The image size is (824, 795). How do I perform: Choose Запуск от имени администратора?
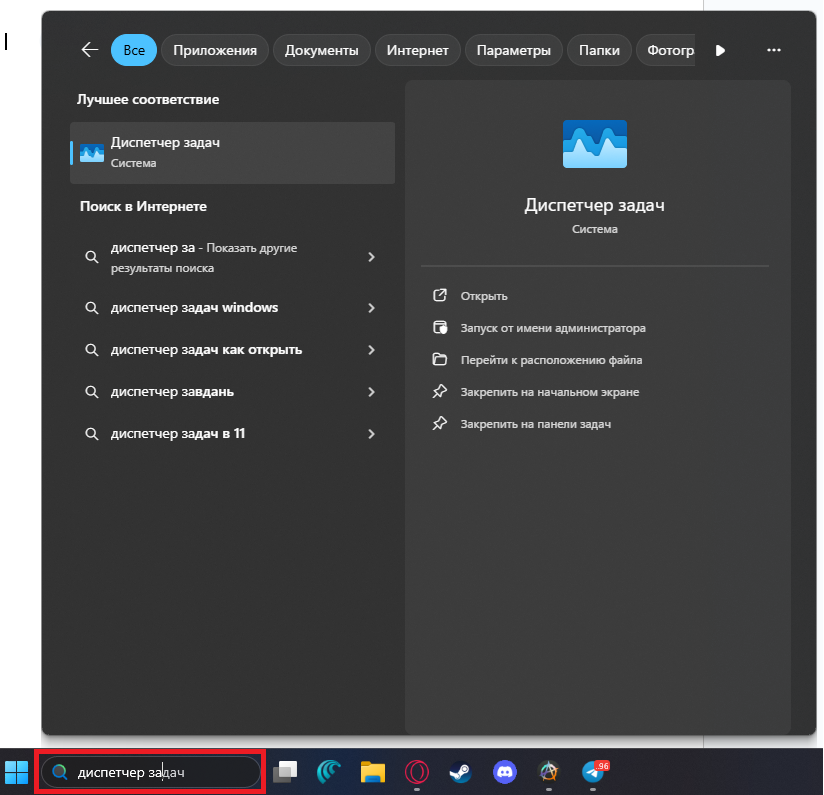coord(552,328)
